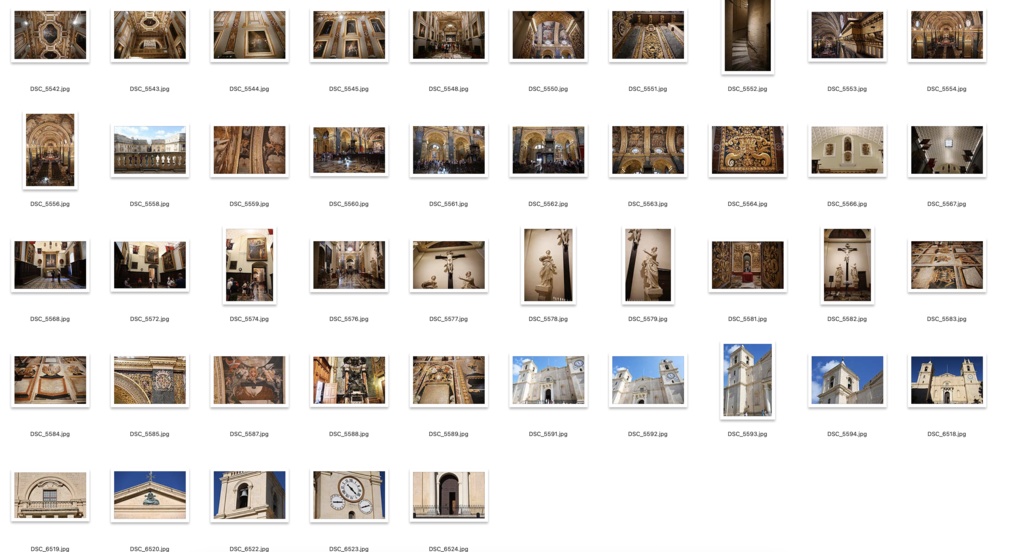
Task: Select the DSC_5581.jpg thumbnail
Action: pos(748,265)
